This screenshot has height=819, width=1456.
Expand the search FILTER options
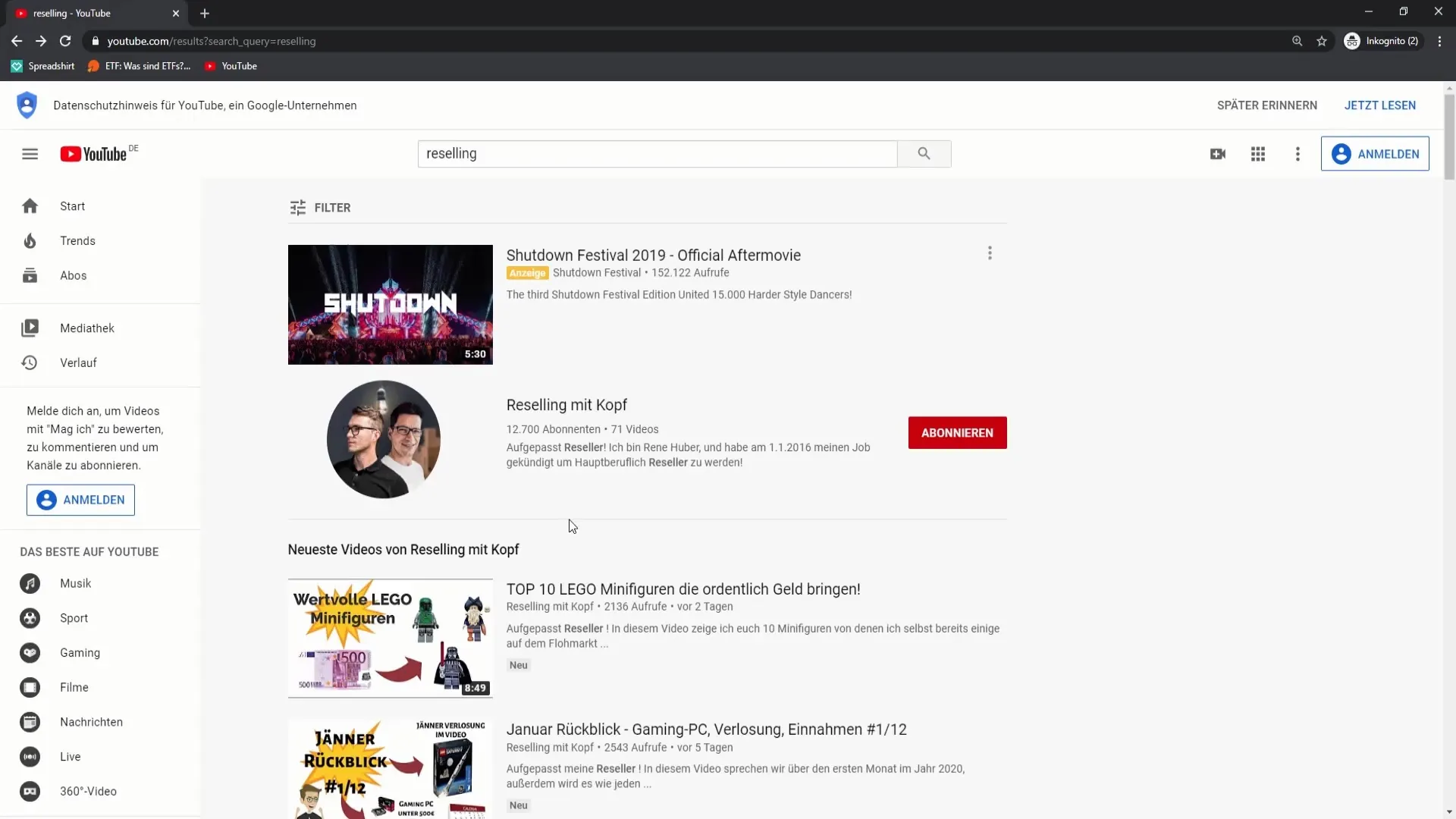pos(320,208)
